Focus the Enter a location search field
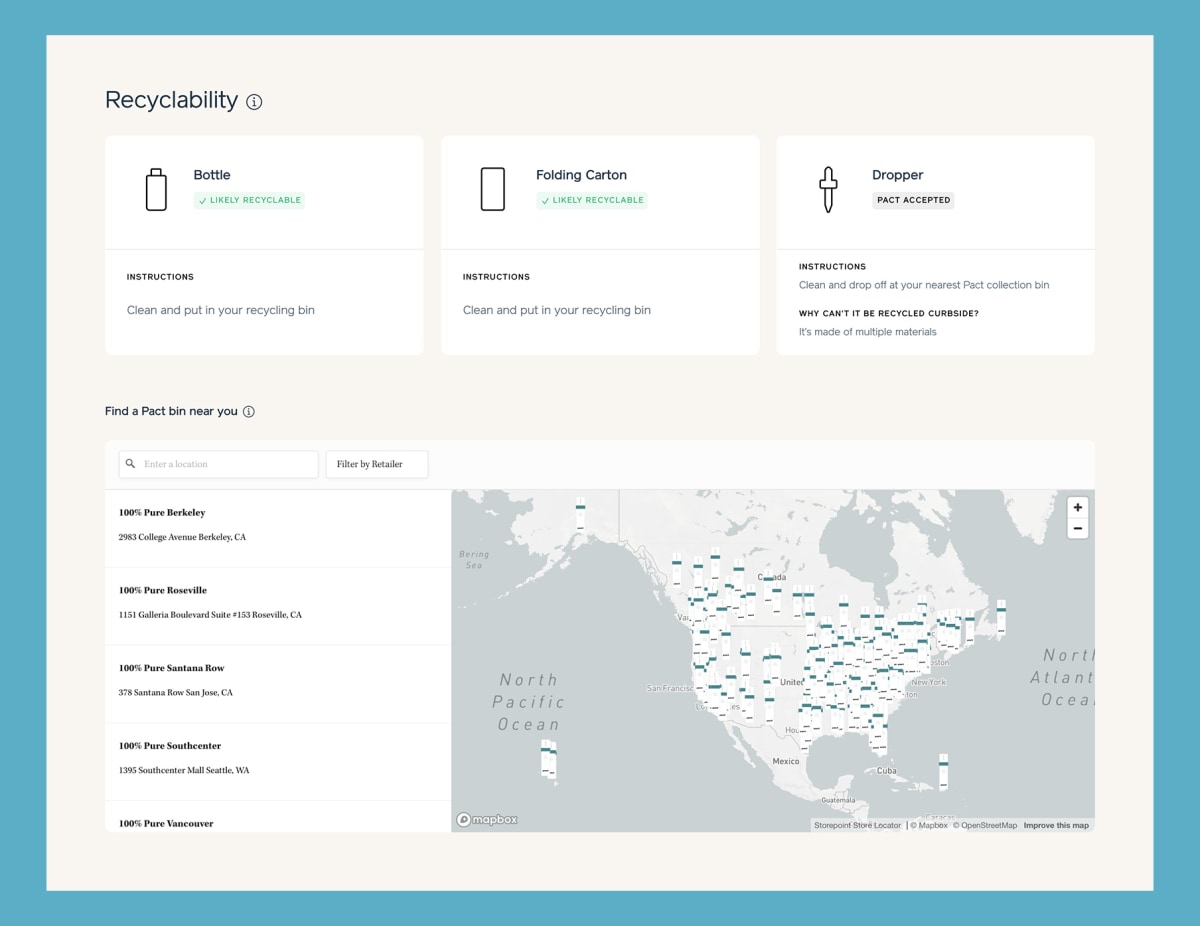Screen dimensions: 1200x926 point(219,464)
